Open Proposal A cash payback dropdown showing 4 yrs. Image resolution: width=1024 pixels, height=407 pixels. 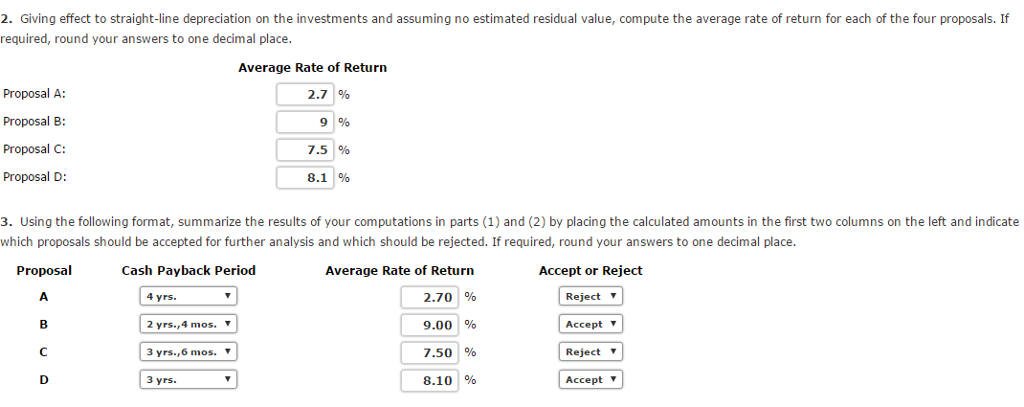click(x=188, y=297)
